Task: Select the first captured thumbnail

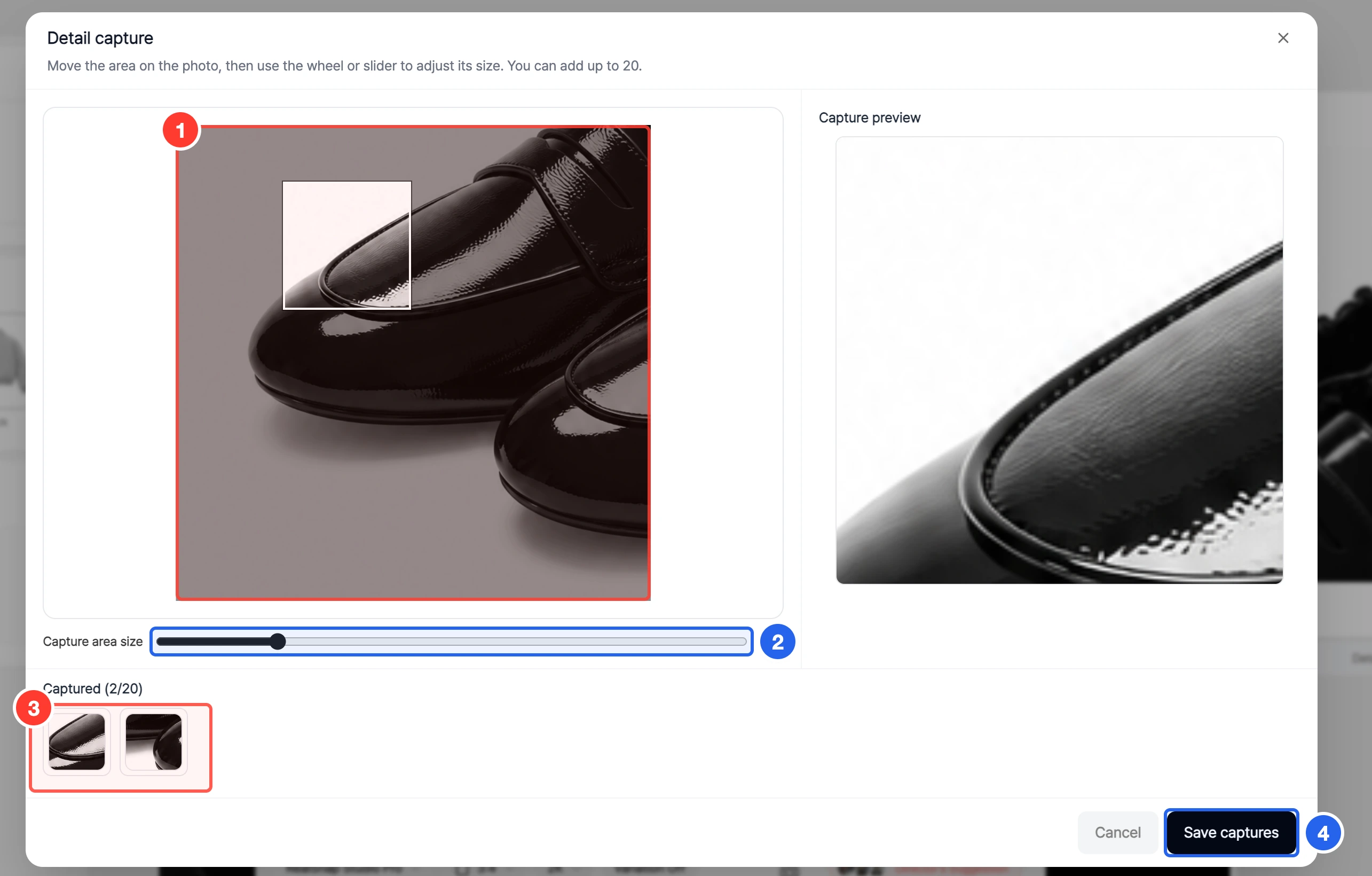Action: [77, 741]
